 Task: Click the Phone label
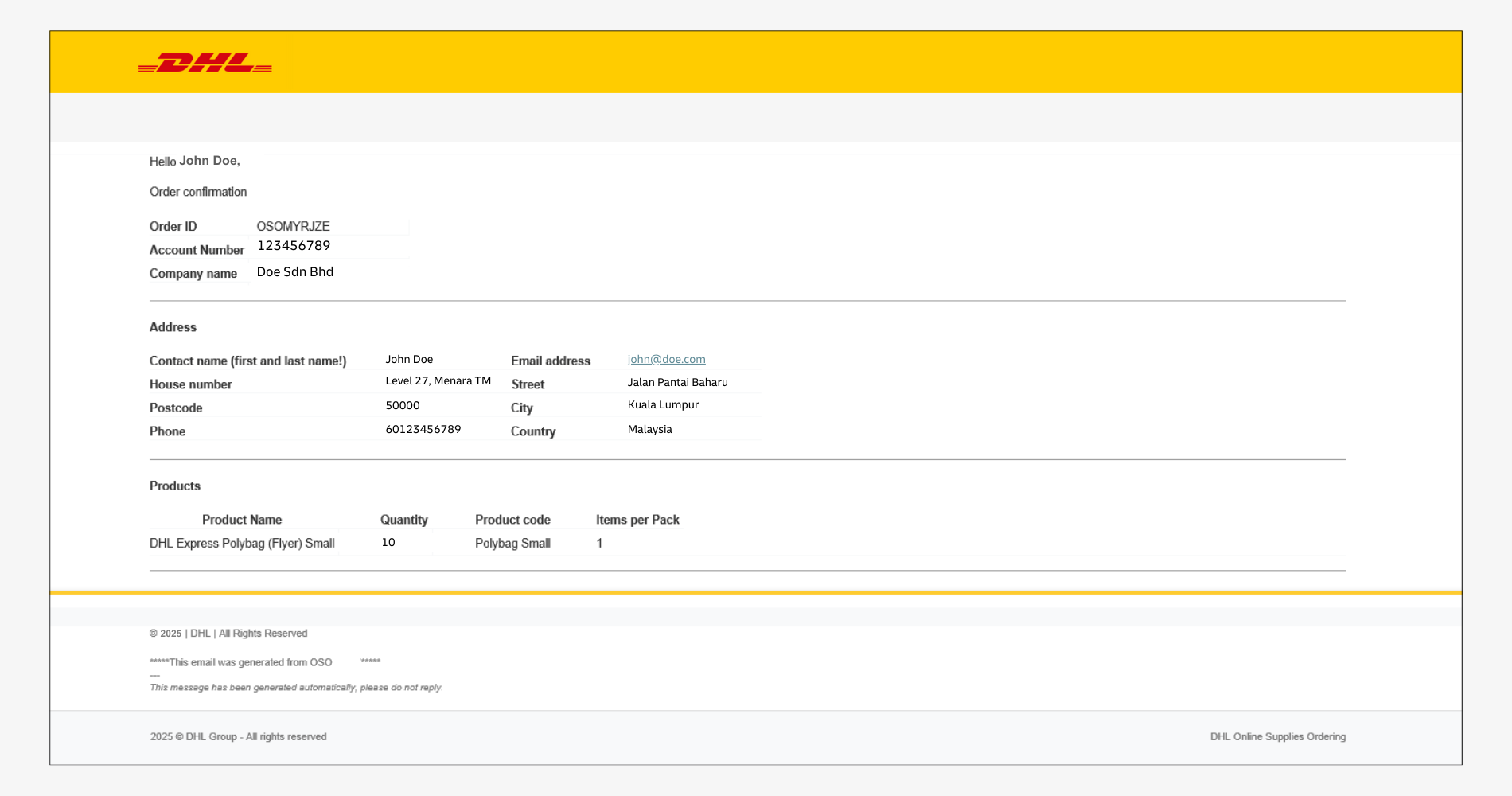tap(167, 431)
